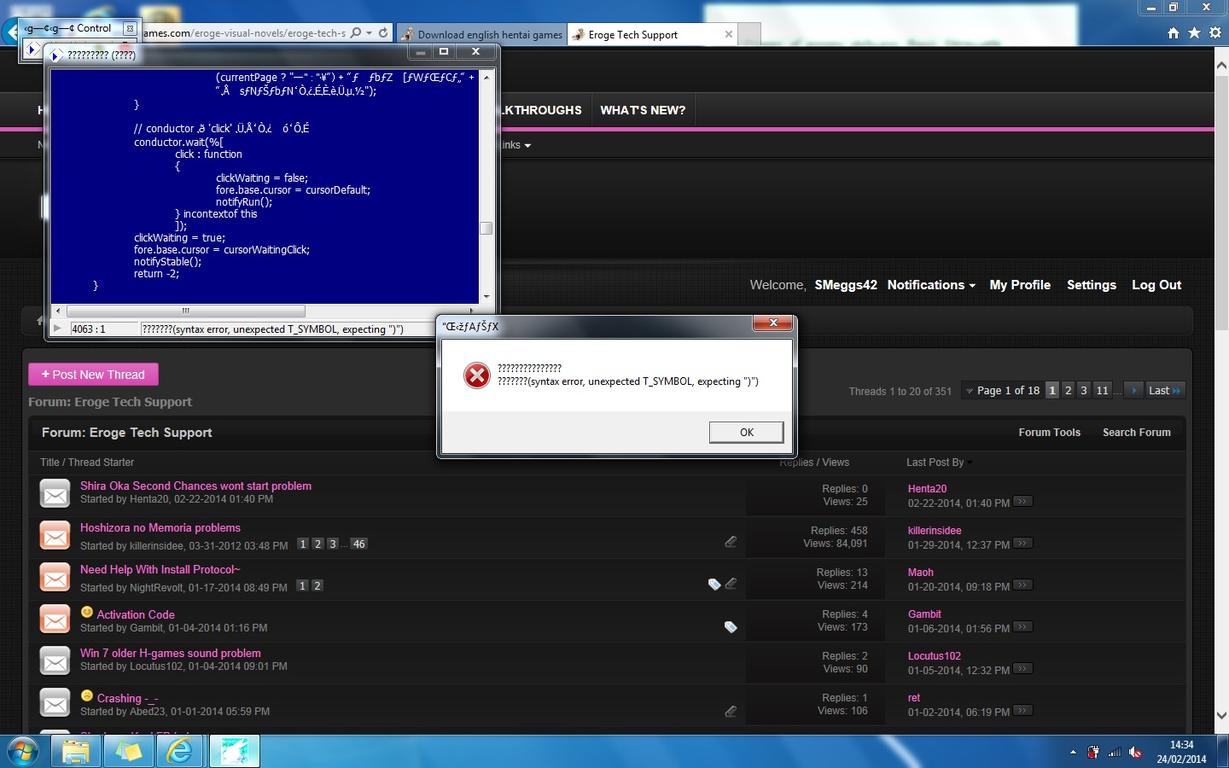Open the Forum Tools menu
The image size is (1229, 768).
[1049, 432]
